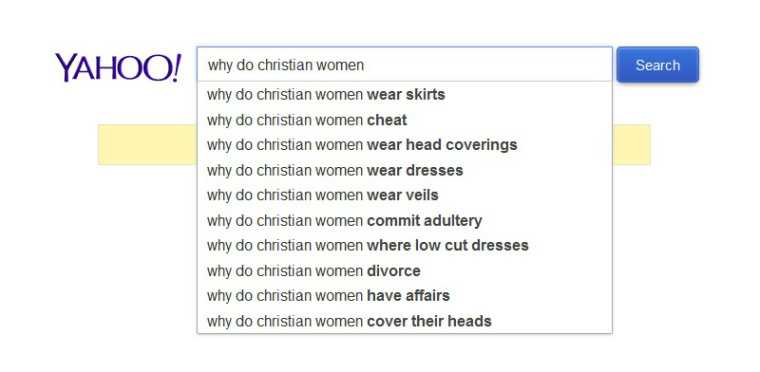
Task: Click the exclamation mark of the Yahoo logo
Action: point(176,67)
